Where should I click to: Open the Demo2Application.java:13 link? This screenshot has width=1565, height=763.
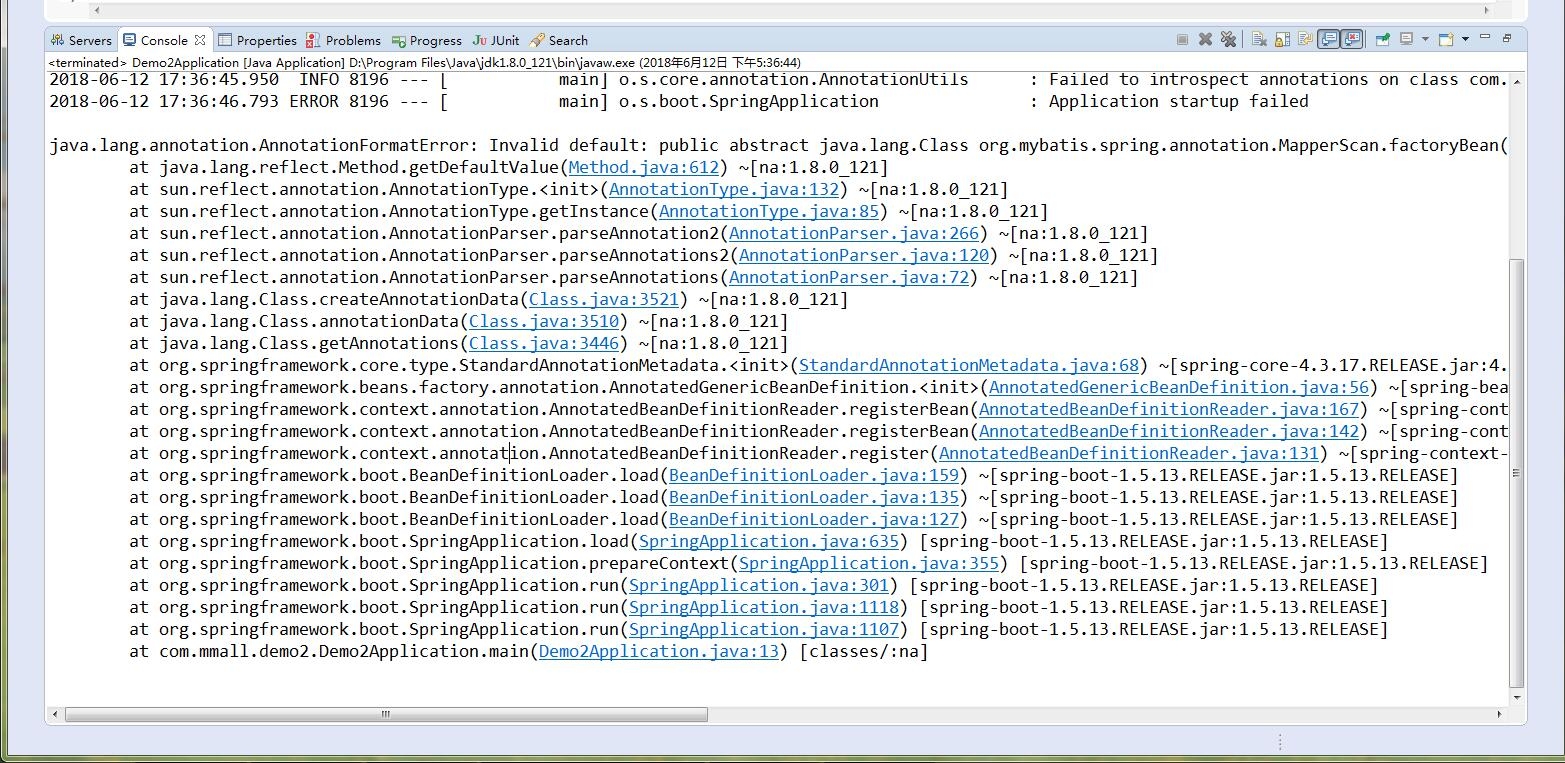659,651
